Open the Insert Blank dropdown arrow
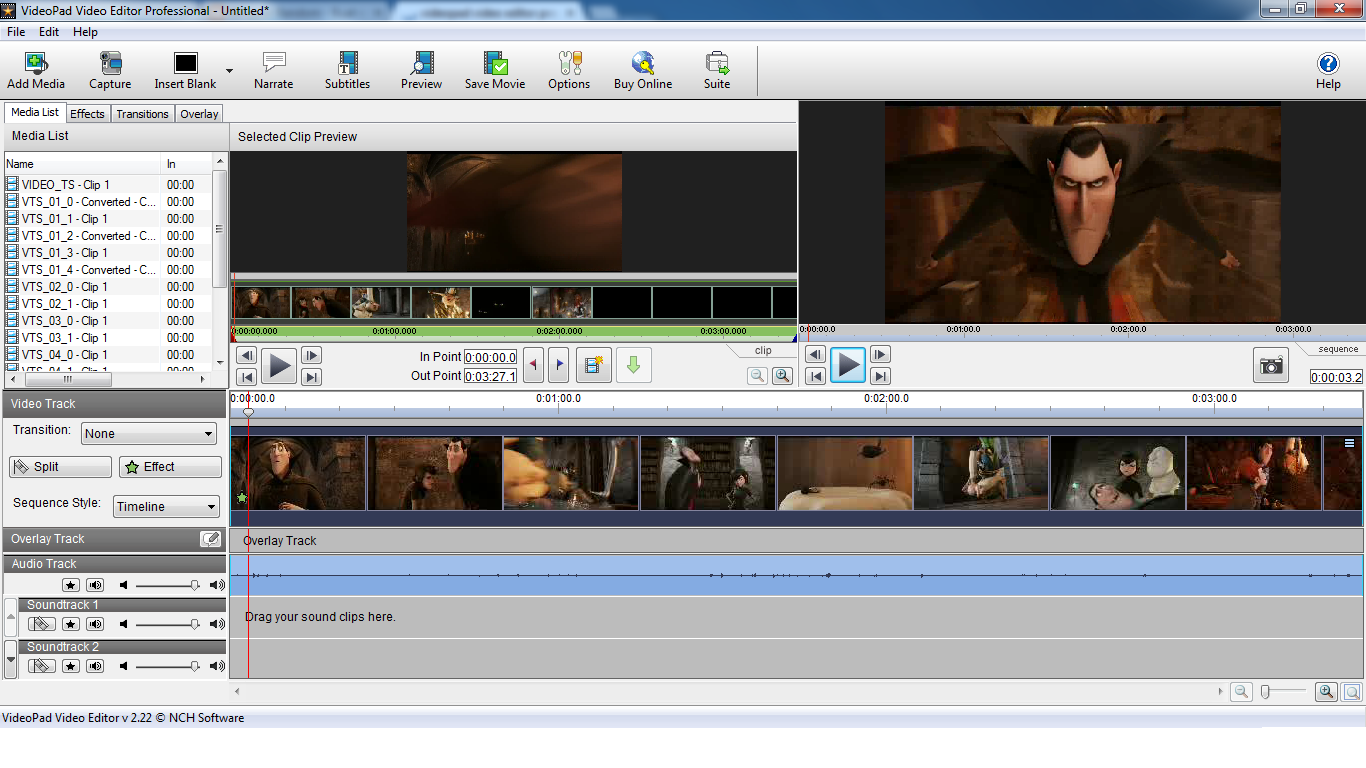Viewport: 1366px width, 768px height. [229, 71]
